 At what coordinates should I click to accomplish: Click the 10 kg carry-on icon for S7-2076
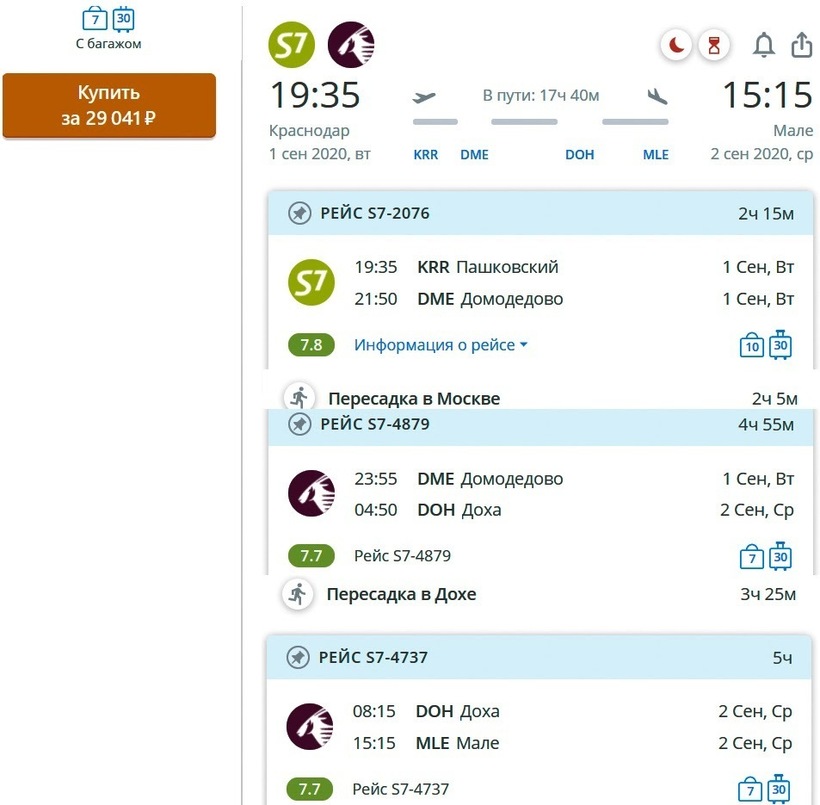[x=751, y=347]
